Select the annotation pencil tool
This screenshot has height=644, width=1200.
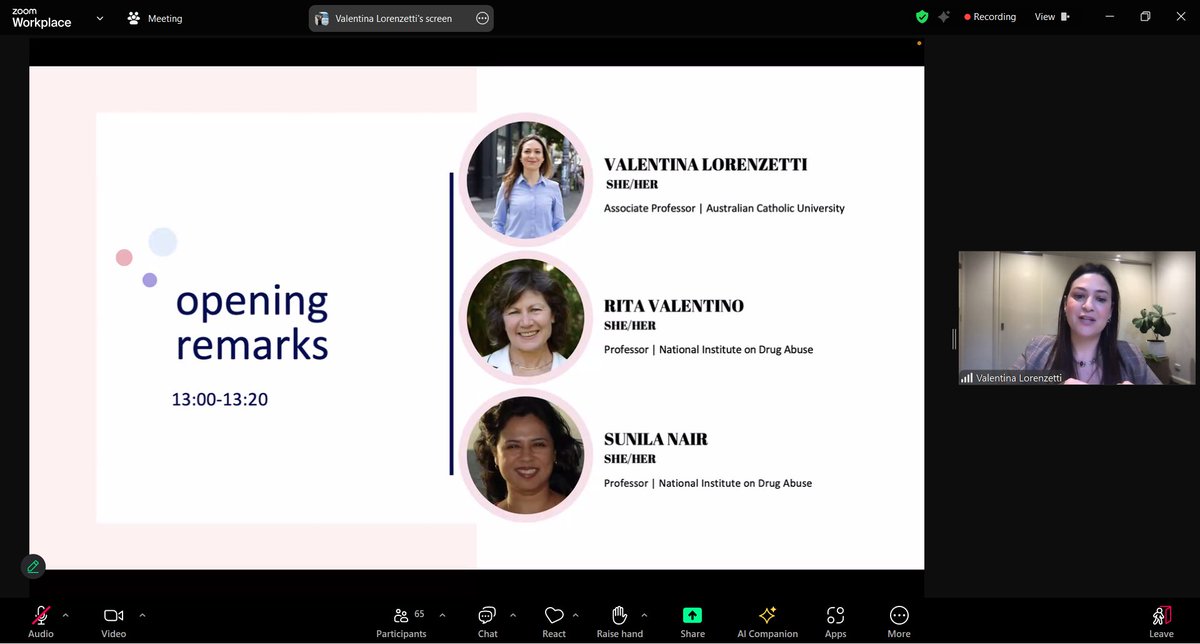coord(33,566)
